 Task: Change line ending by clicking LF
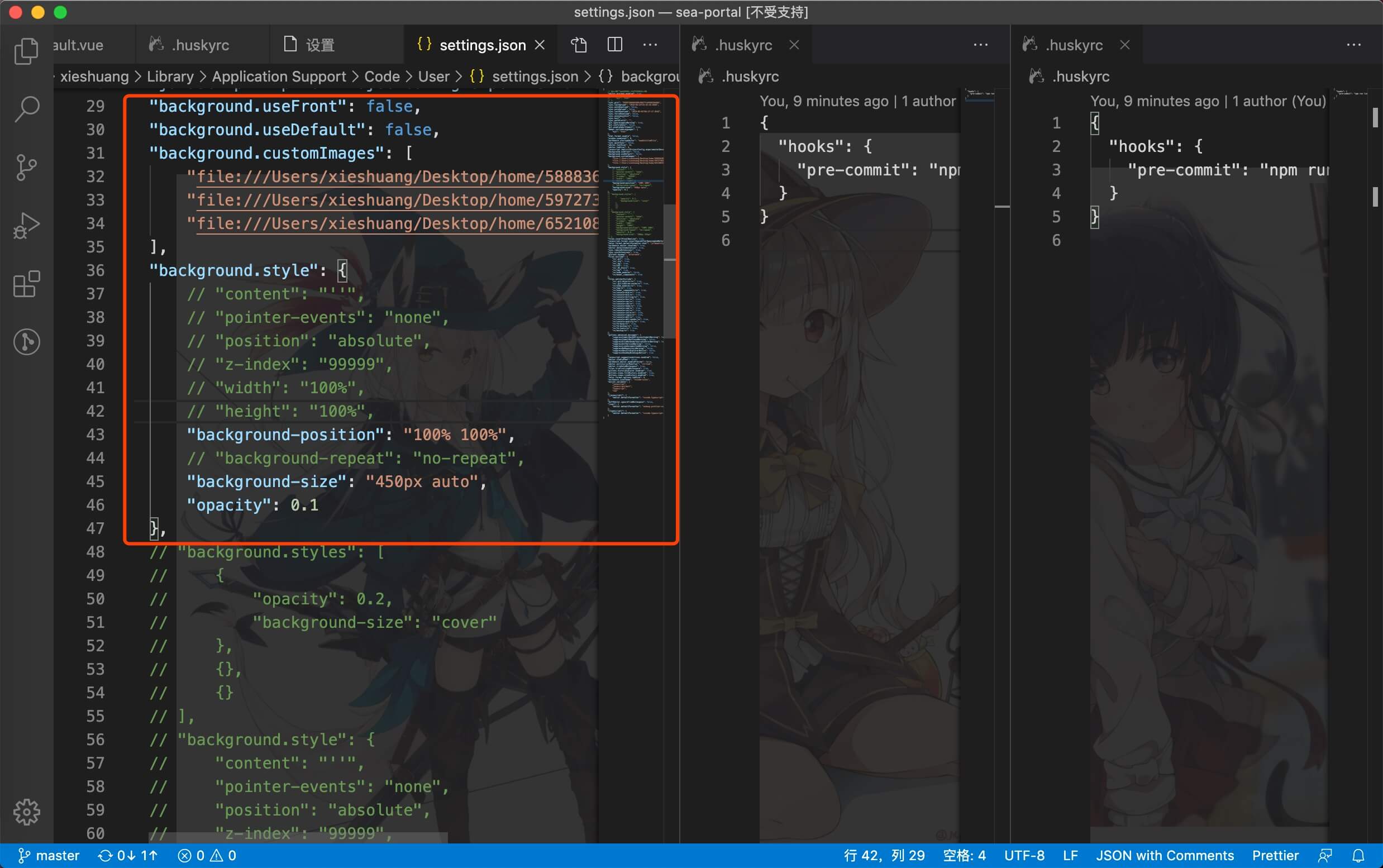coord(1070,855)
